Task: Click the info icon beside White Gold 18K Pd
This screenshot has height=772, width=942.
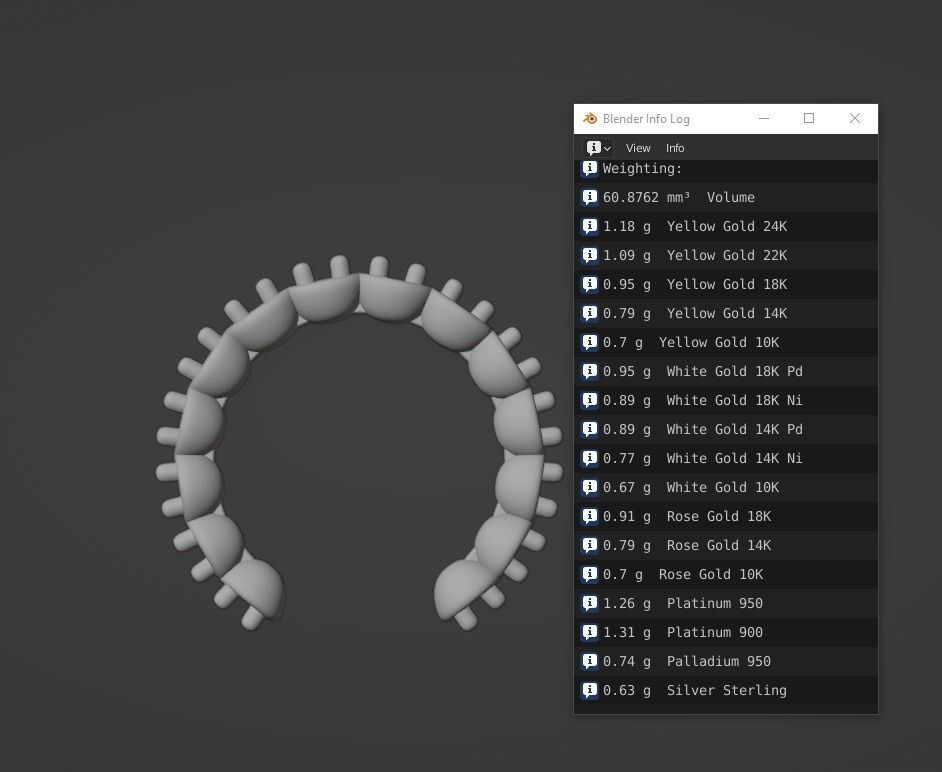Action: (589, 371)
